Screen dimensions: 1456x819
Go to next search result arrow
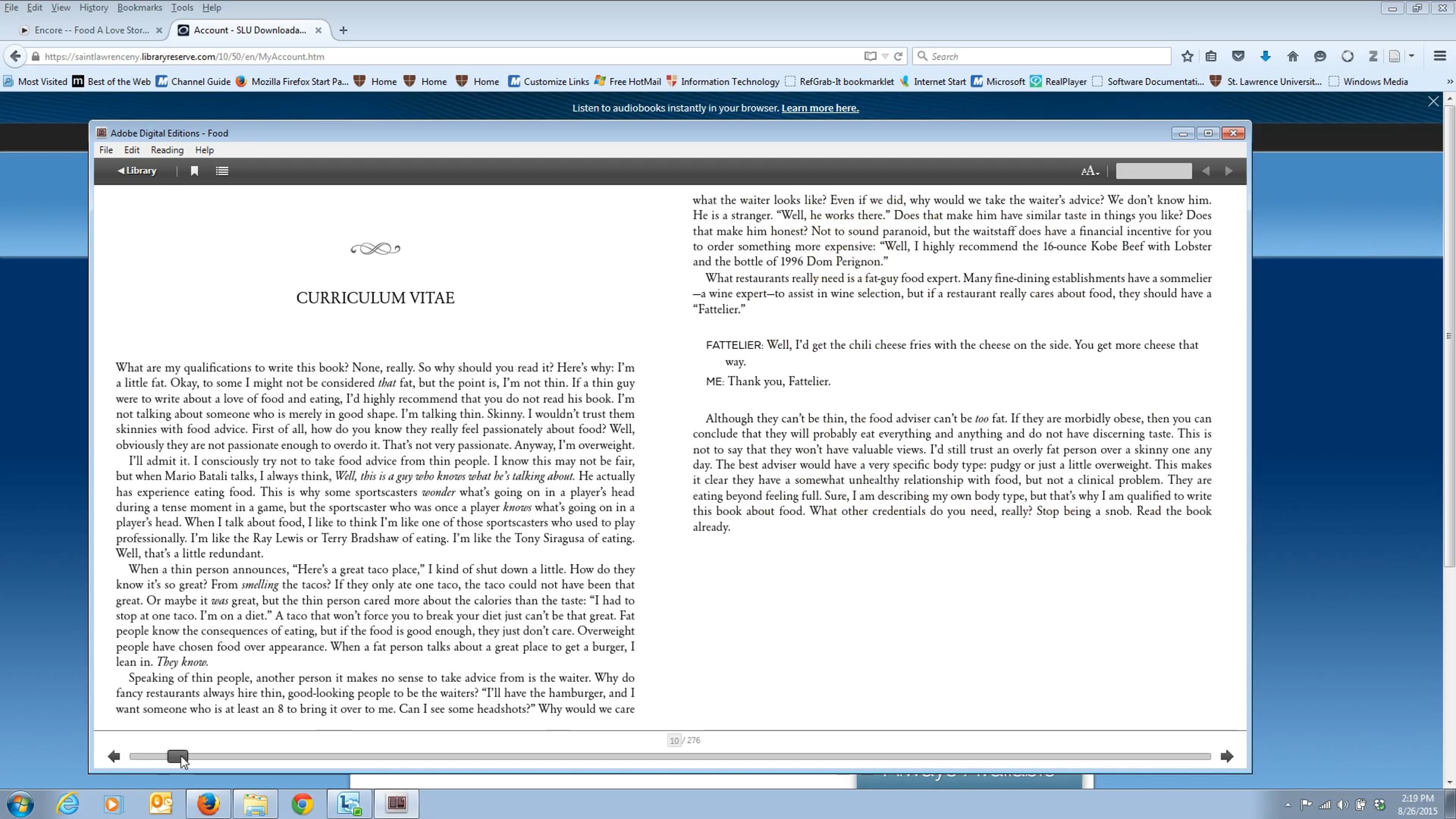tap(1228, 171)
